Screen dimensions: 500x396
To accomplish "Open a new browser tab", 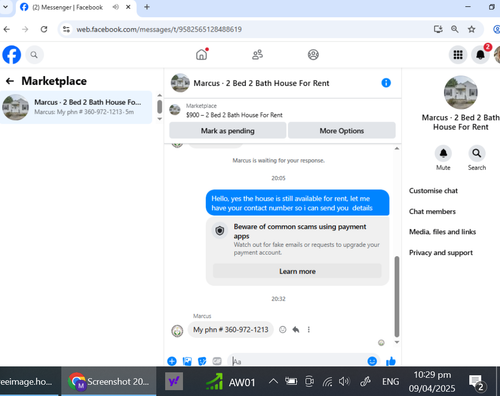I will 147,7.
